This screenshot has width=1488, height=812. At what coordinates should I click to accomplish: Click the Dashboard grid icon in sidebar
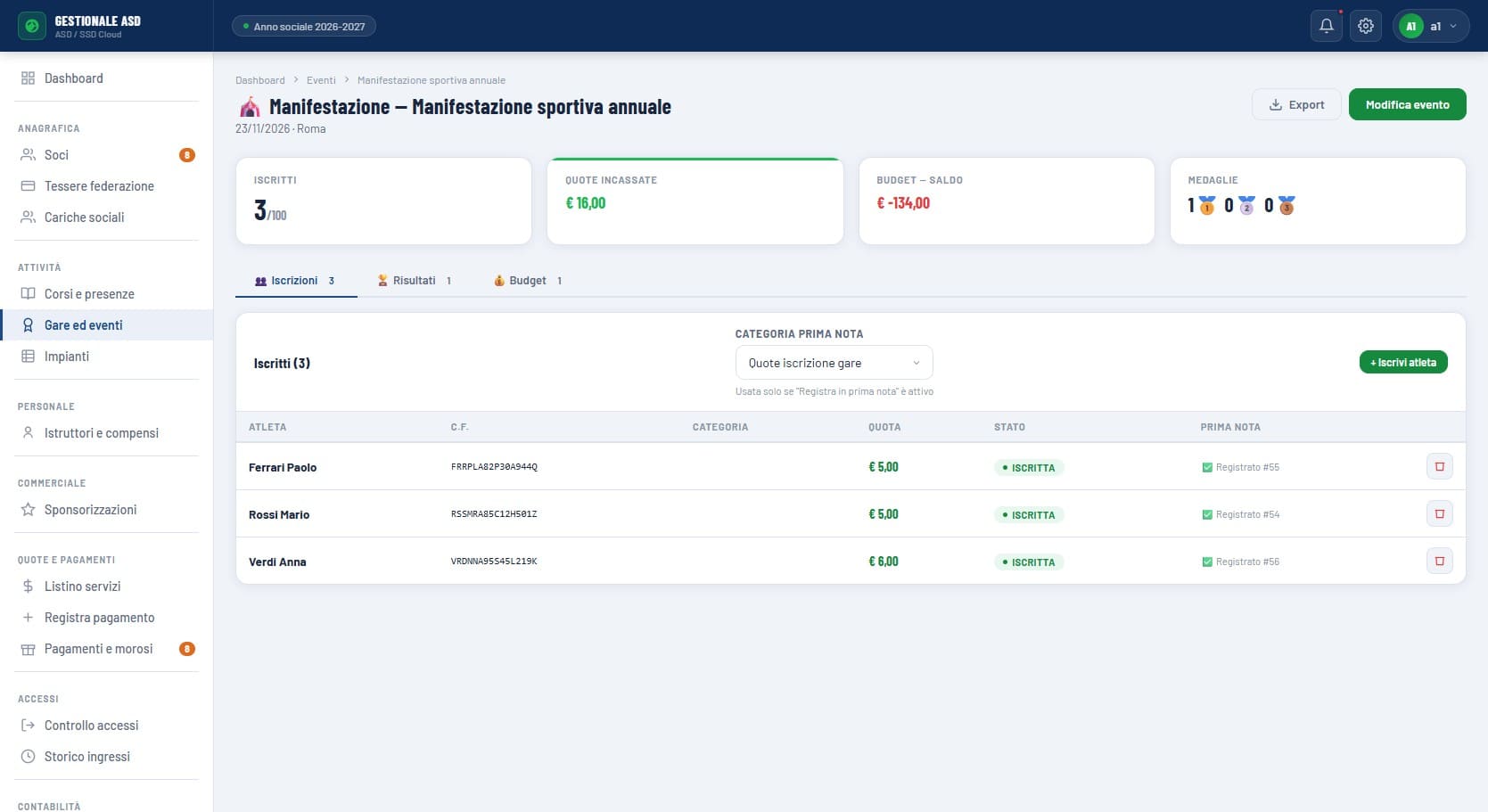tap(28, 78)
